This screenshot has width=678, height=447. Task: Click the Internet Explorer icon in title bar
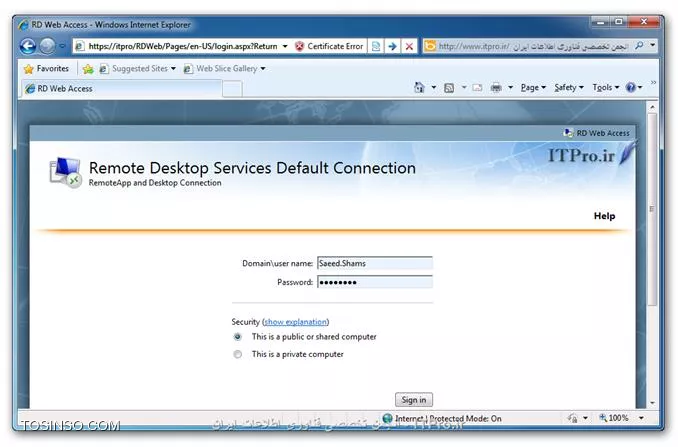coord(23,25)
